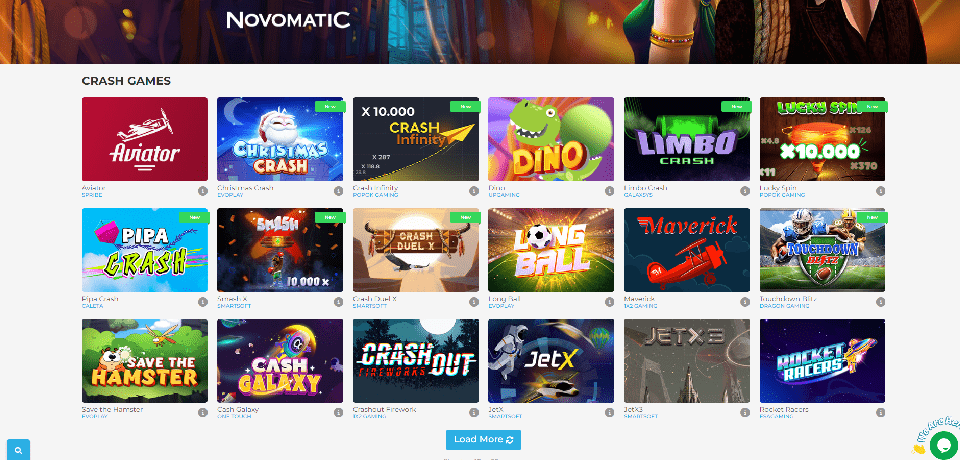
Task: Select the Pipa Crash game thumbnail
Action: [144, 250]
